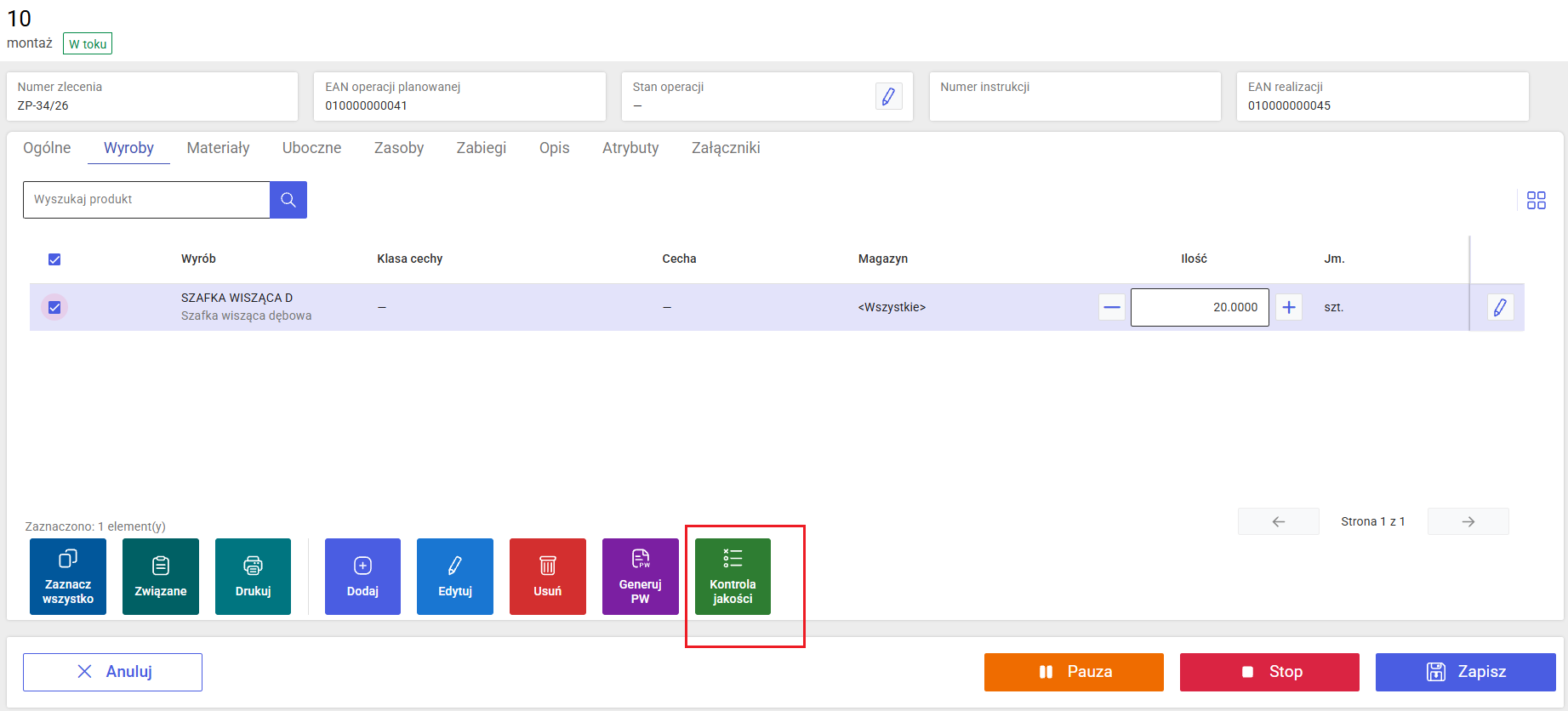Image resolution: width=1568 pixels, height=711 pixels.
Task: Click the Edytuj button
Action: [x=455, y=577]
